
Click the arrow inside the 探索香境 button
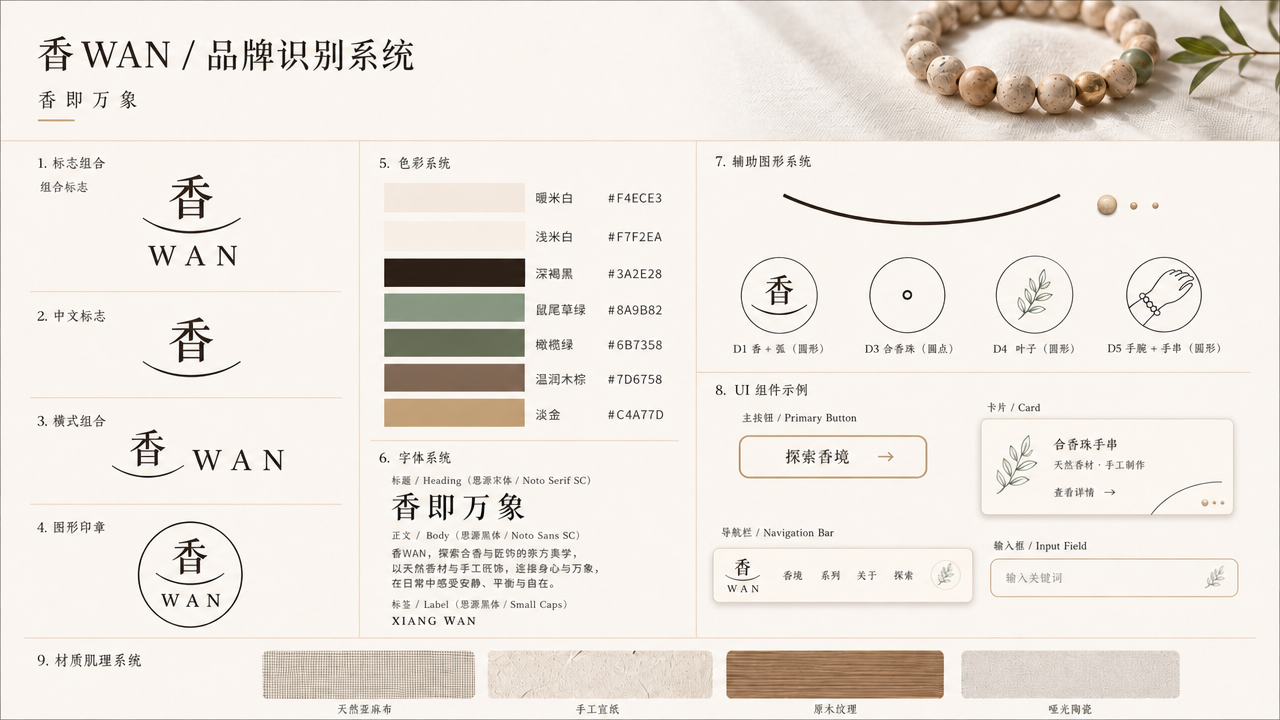point(885,457)
